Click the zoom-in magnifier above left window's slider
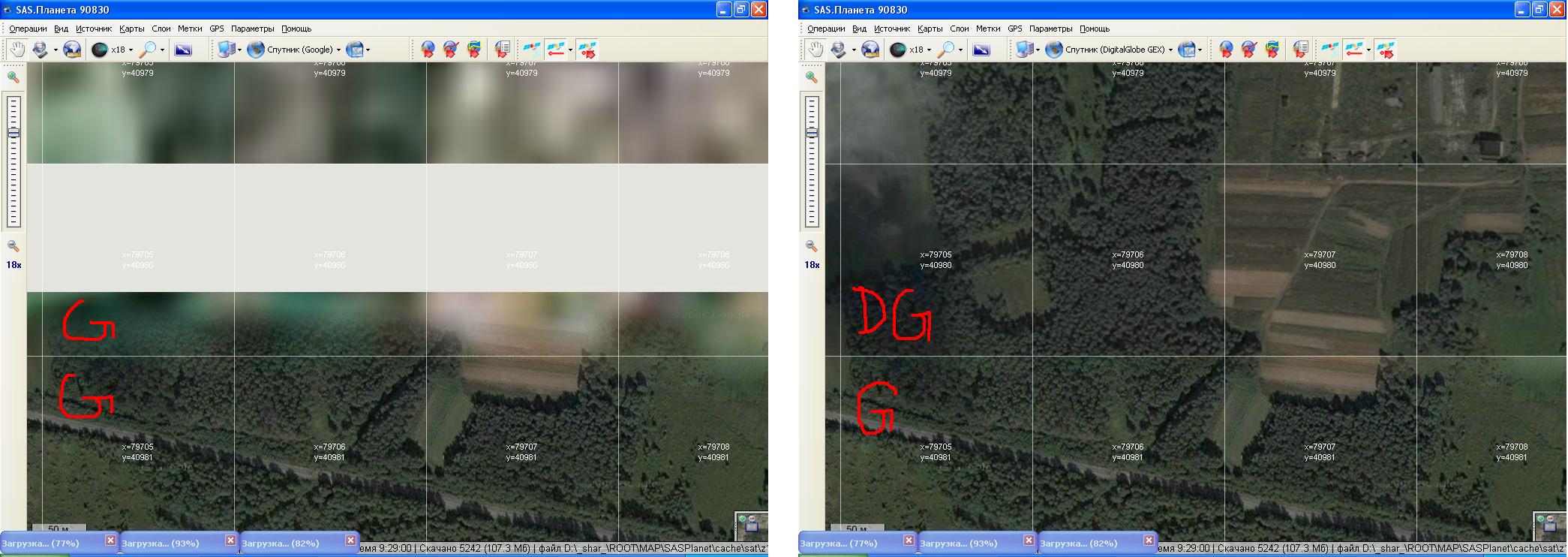1568x557 pixels. point(14,77)
